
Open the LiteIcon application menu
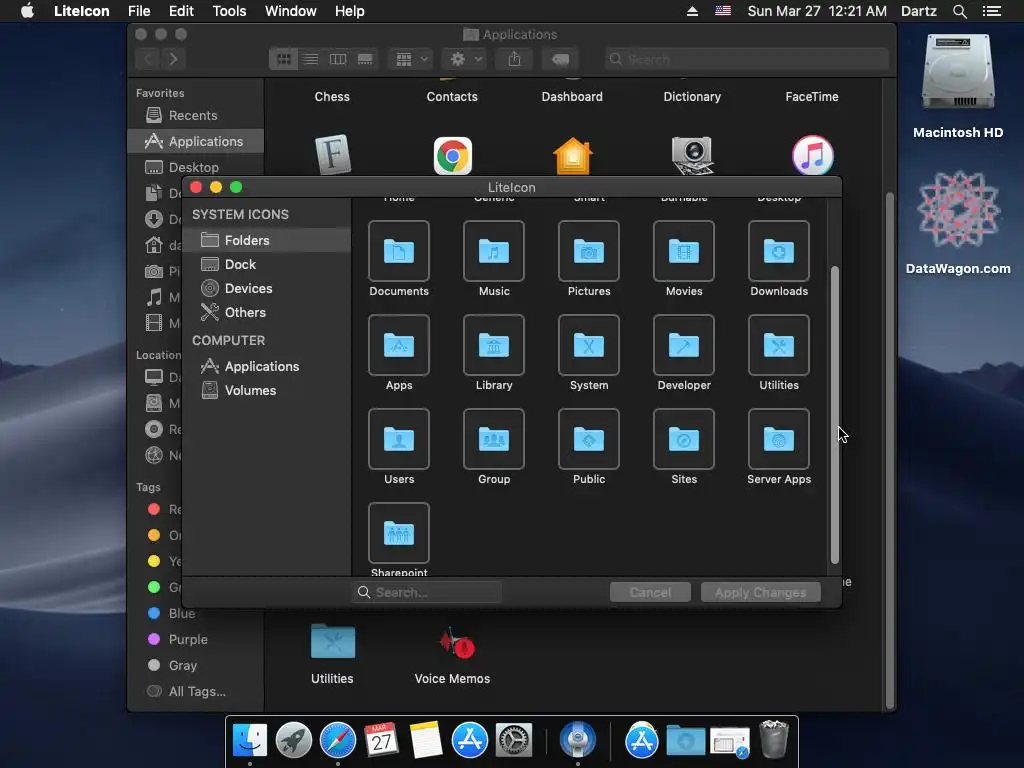coord(82,11)
